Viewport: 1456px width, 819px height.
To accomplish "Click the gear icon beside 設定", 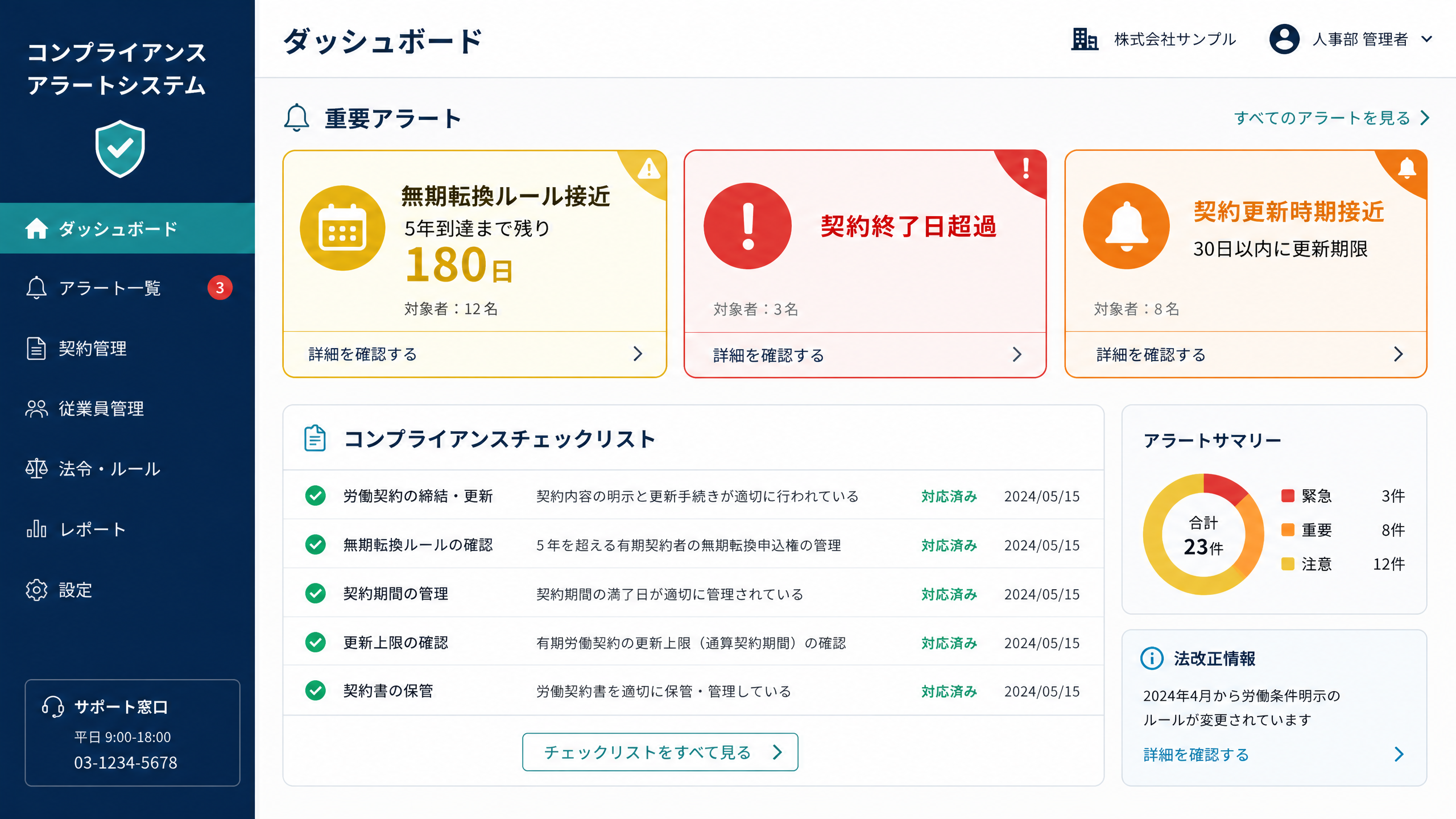I will [36, 590].
